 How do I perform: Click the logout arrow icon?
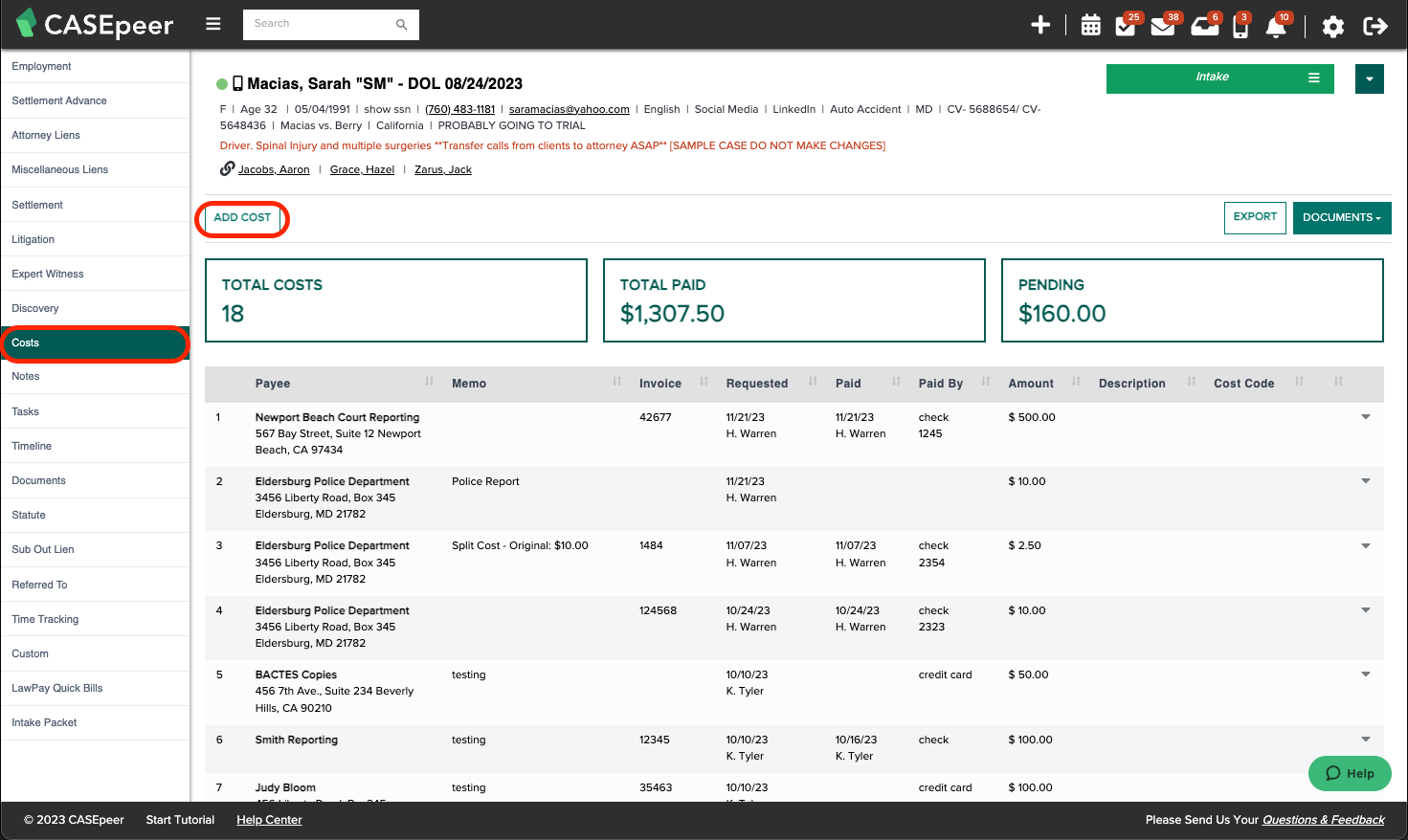coord(1375,26)
